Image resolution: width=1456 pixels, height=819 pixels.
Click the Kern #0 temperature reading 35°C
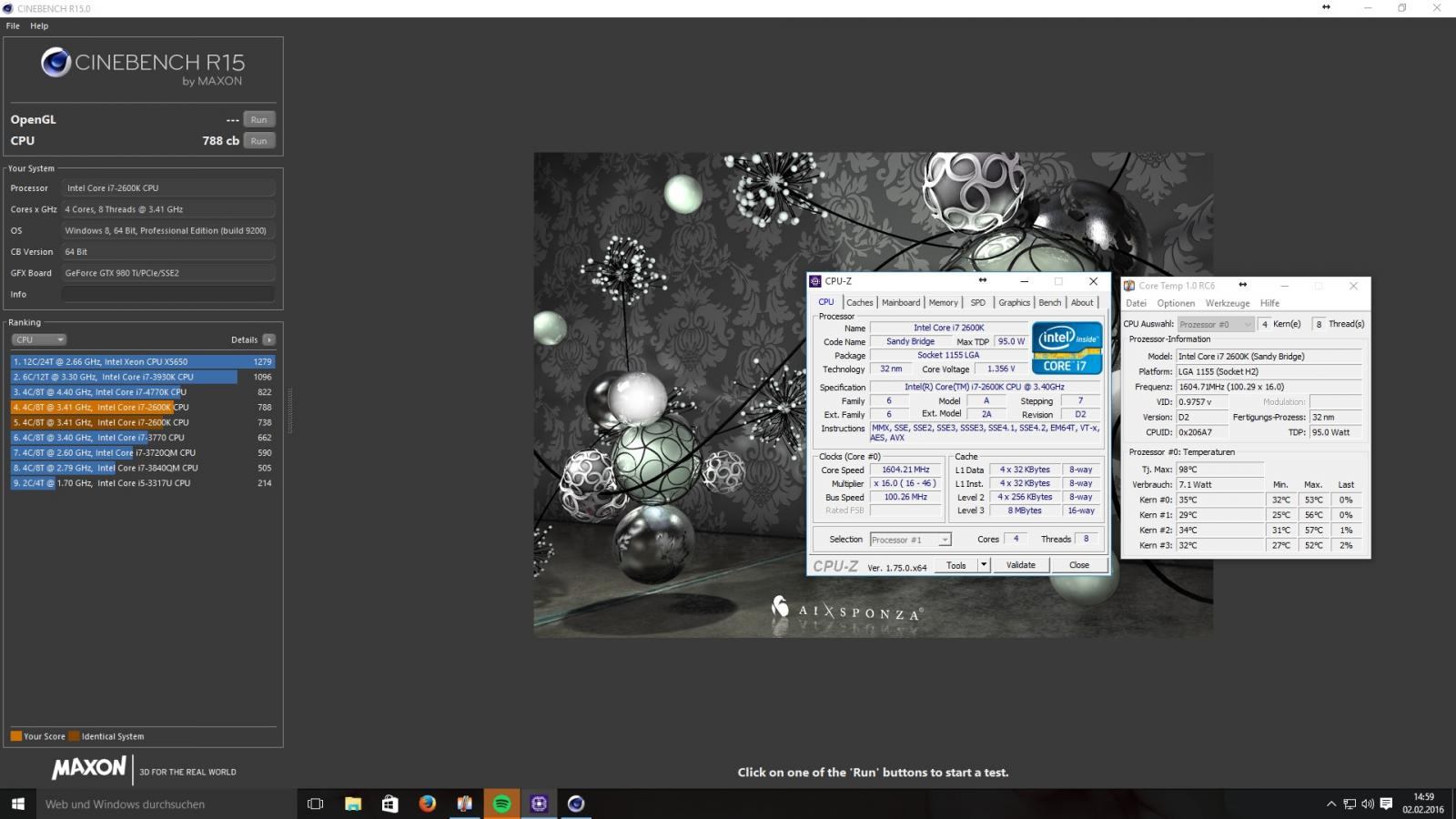1219,500
